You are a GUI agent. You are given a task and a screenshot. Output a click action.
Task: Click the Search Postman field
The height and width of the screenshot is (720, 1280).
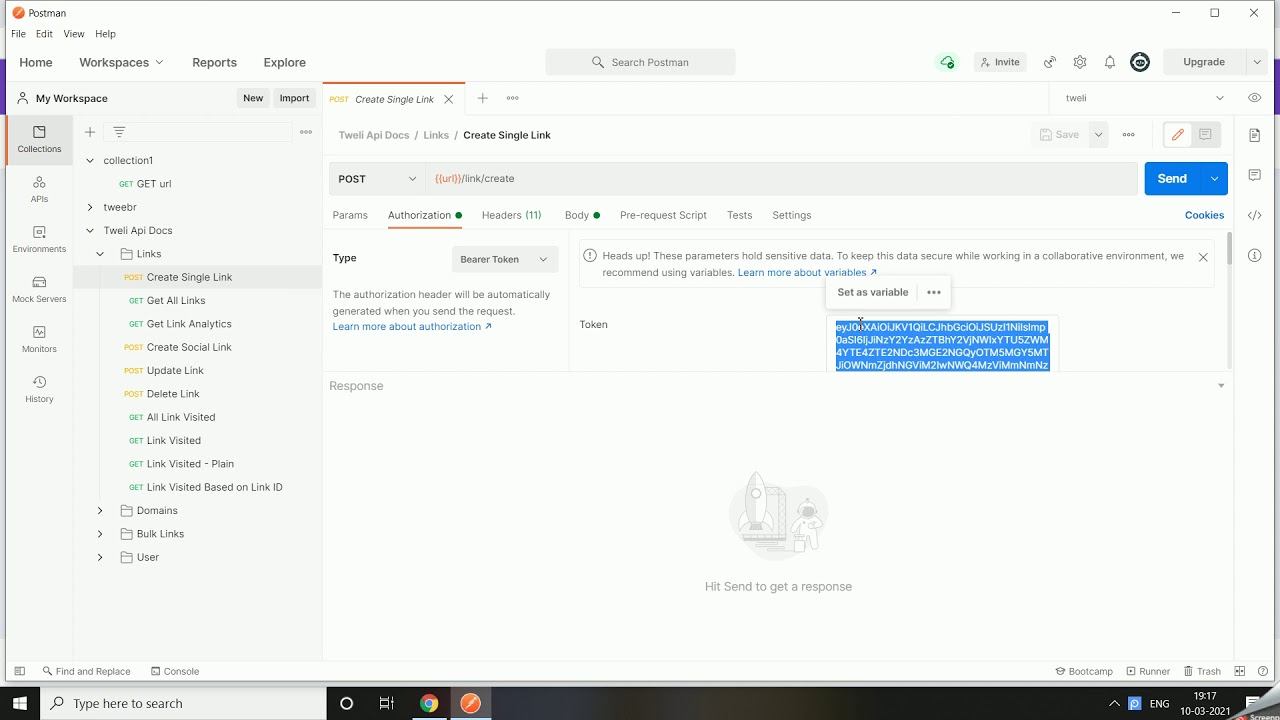640,62
